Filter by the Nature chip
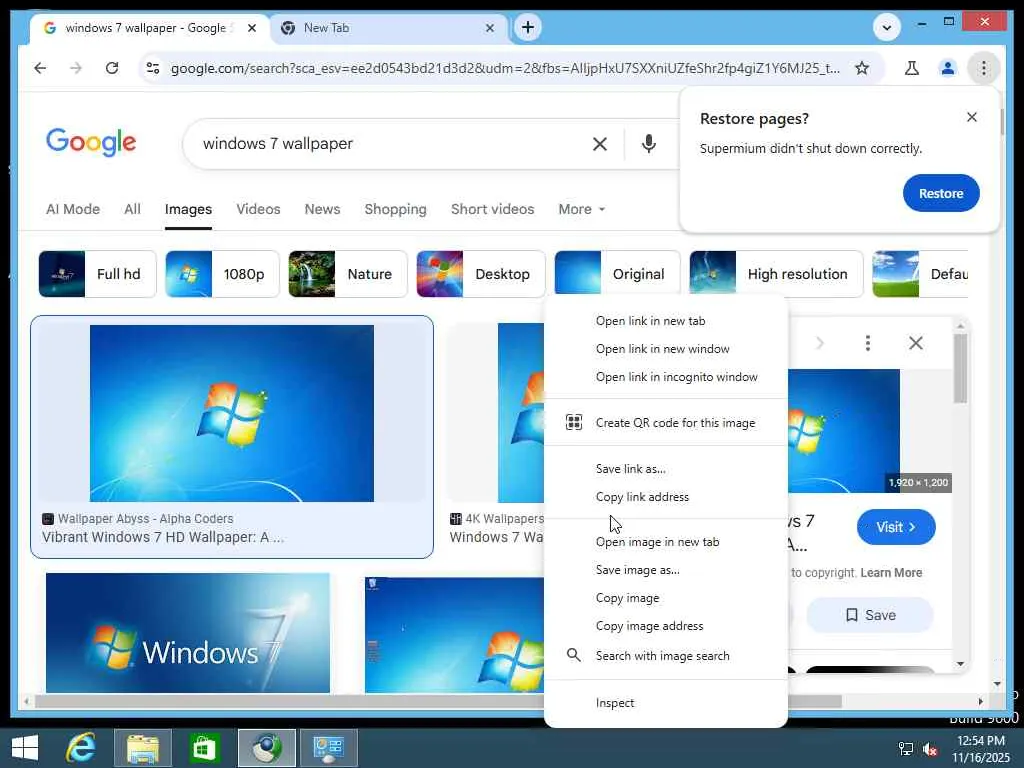The width and height of the screenshot is (1024, 768). pyautogui.click(x=347, y=274)
